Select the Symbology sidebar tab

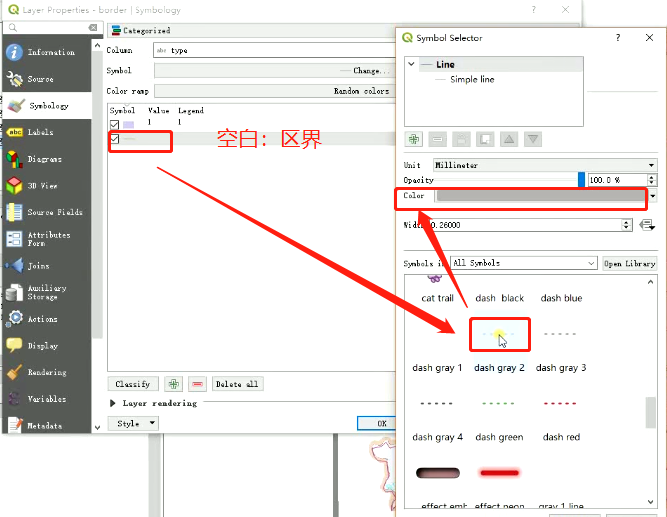pyautogui.click(x=47, y=106)
